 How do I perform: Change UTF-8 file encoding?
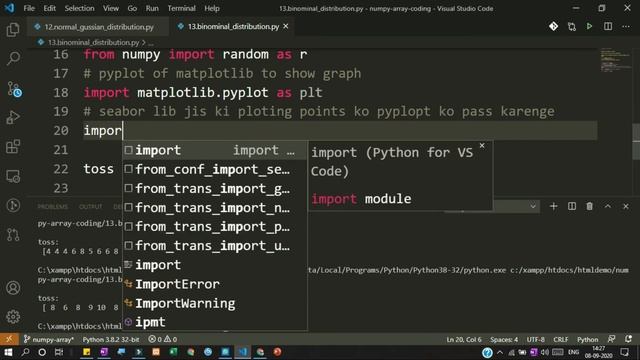click(x=536, y=339)
